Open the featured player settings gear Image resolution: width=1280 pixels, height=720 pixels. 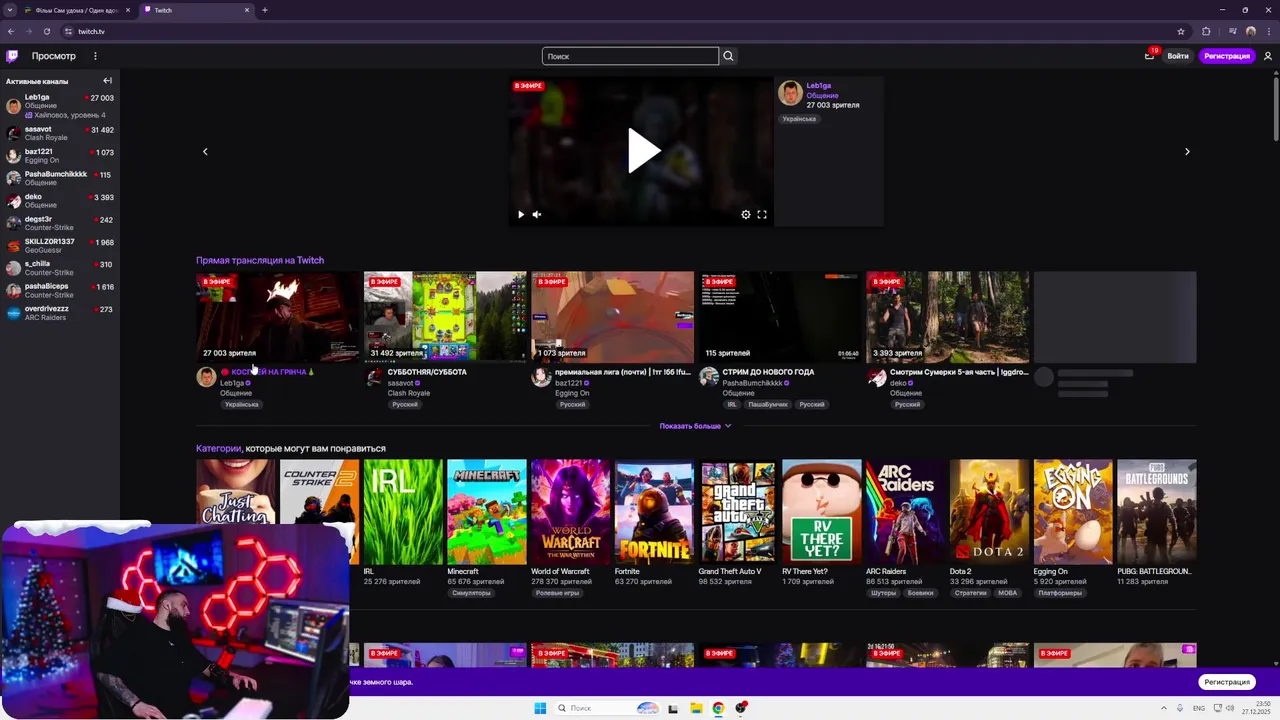pos(745,214)
